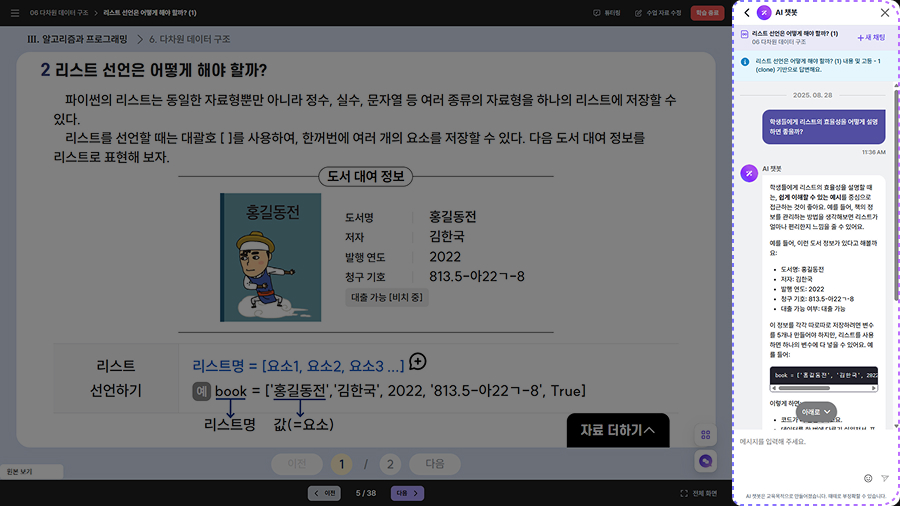
Task: Click the red 학습 종료 button
Action: tap(707, 13)
